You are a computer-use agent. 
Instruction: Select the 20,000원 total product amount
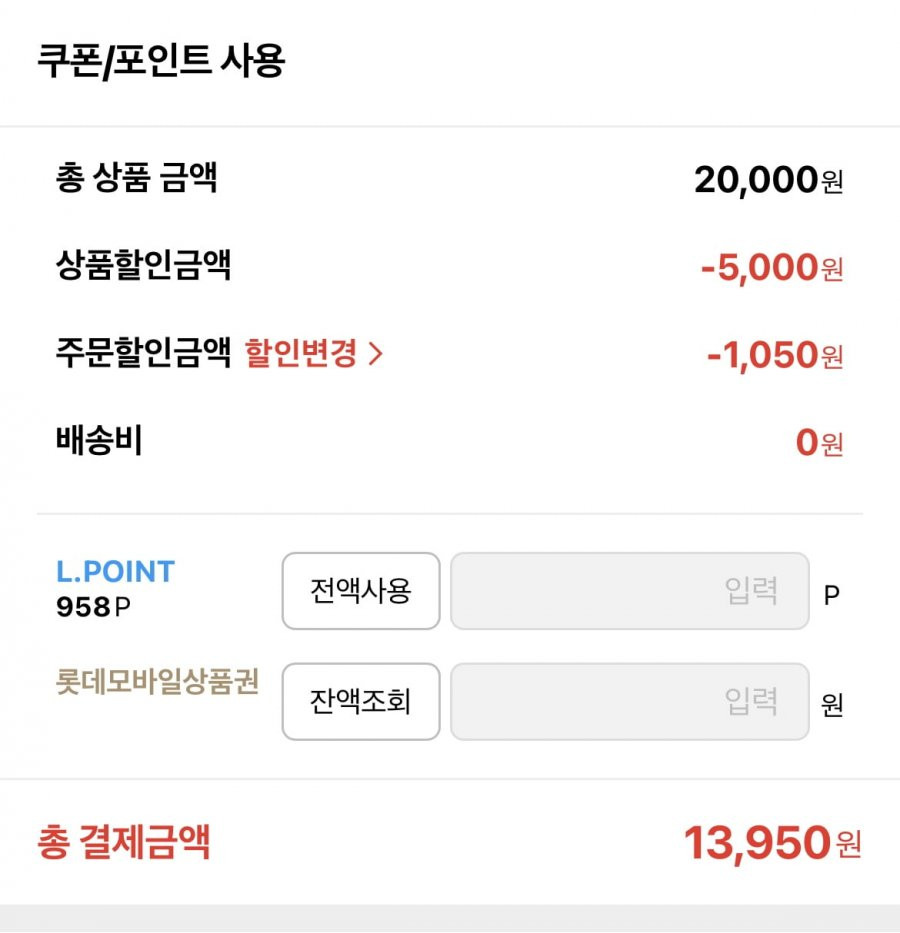[769, 180]
